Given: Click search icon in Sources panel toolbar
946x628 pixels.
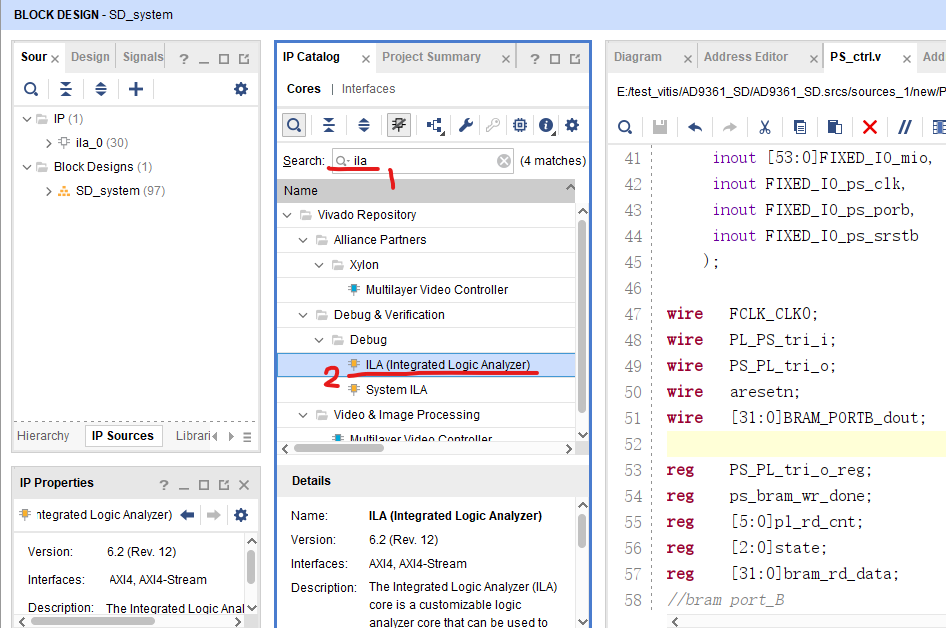Looking at the screenshot, I should pyautogui.click(x=31, y=89).
